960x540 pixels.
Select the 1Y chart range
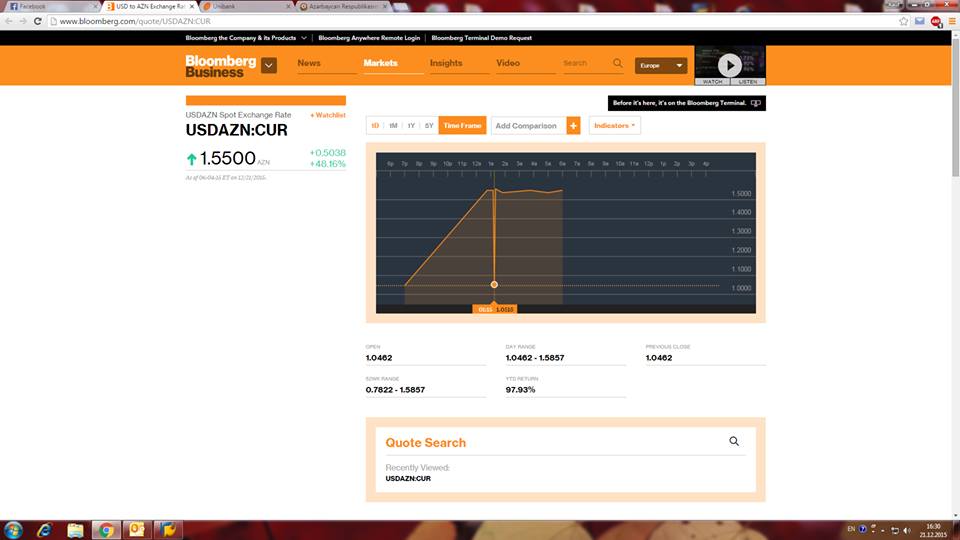[411, 126]
